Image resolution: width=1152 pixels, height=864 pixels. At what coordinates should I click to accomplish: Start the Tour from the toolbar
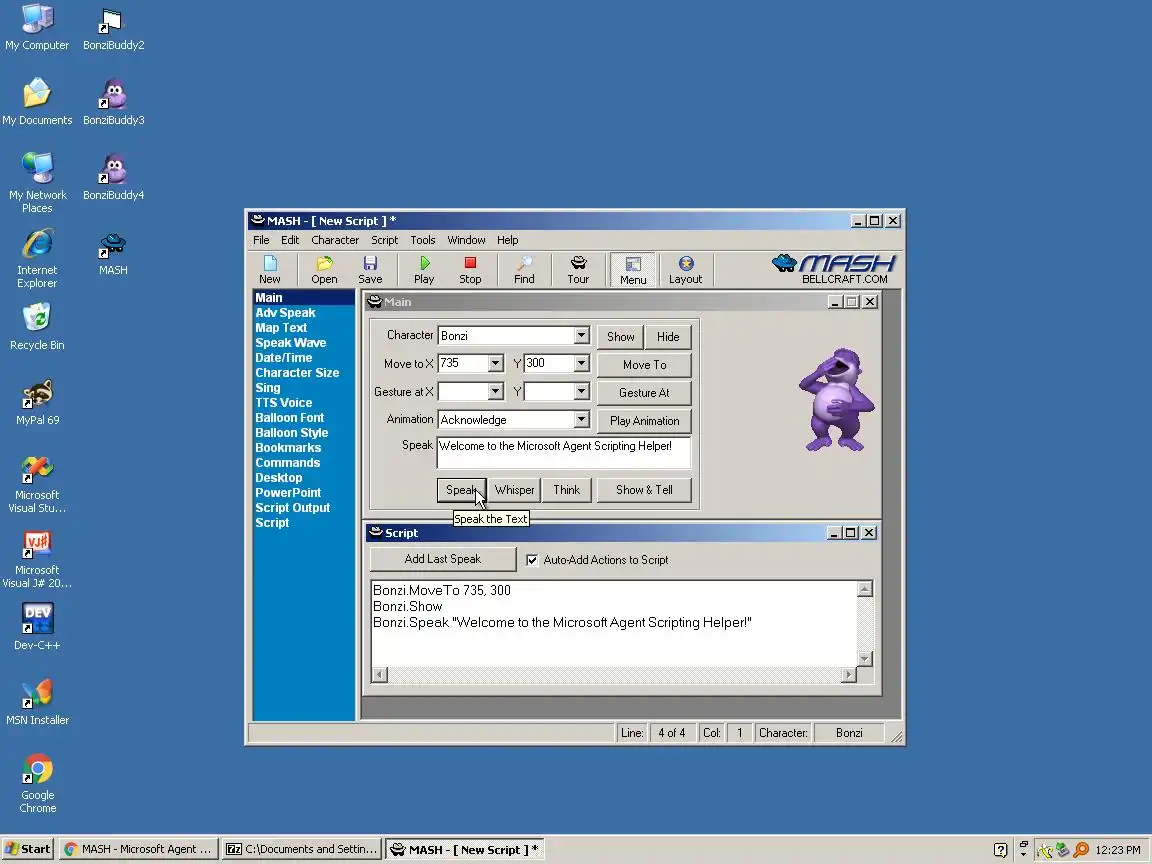point(578,270)
